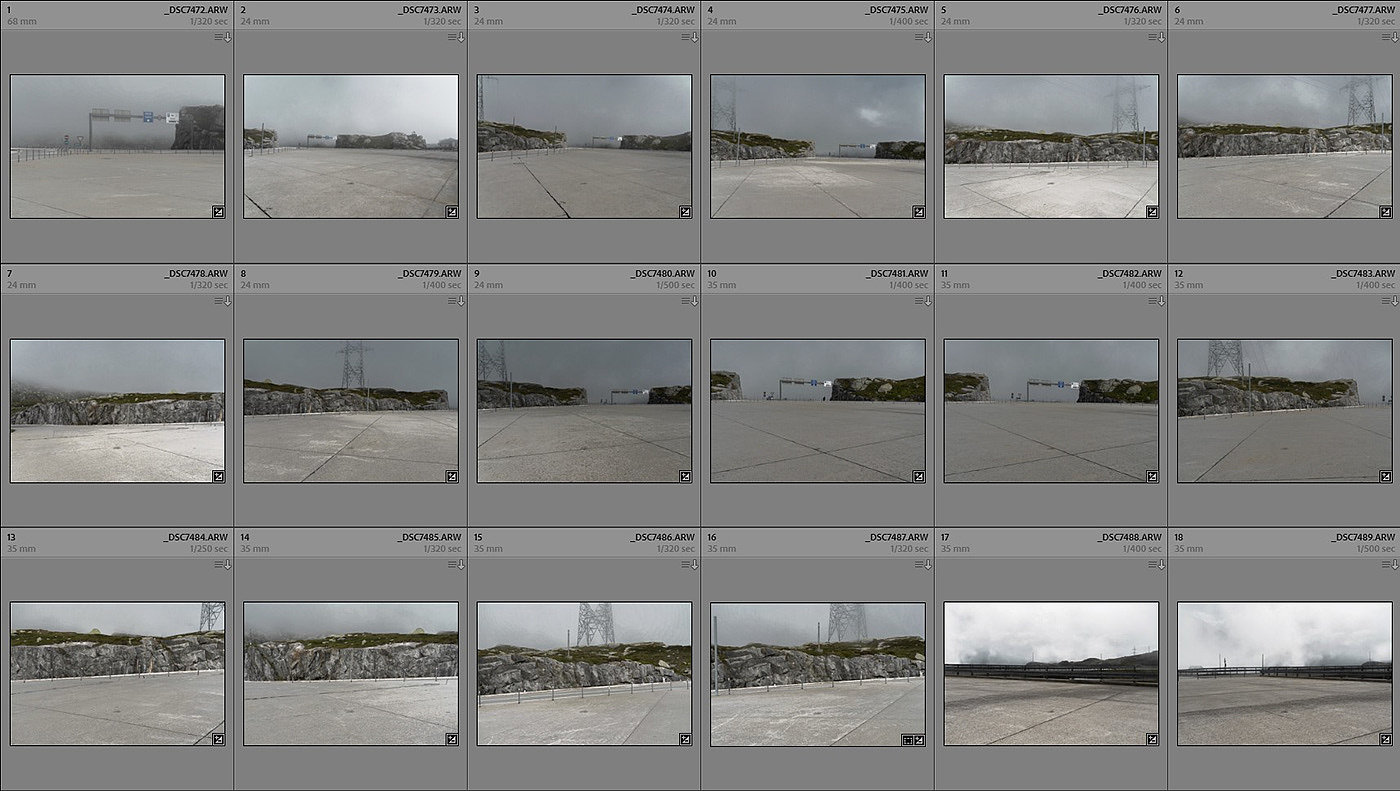Click the develop adjustments badge on _DSC7487.ARW thumbnail
Screen dimensions: 1400x791
[x=919, y=740]
